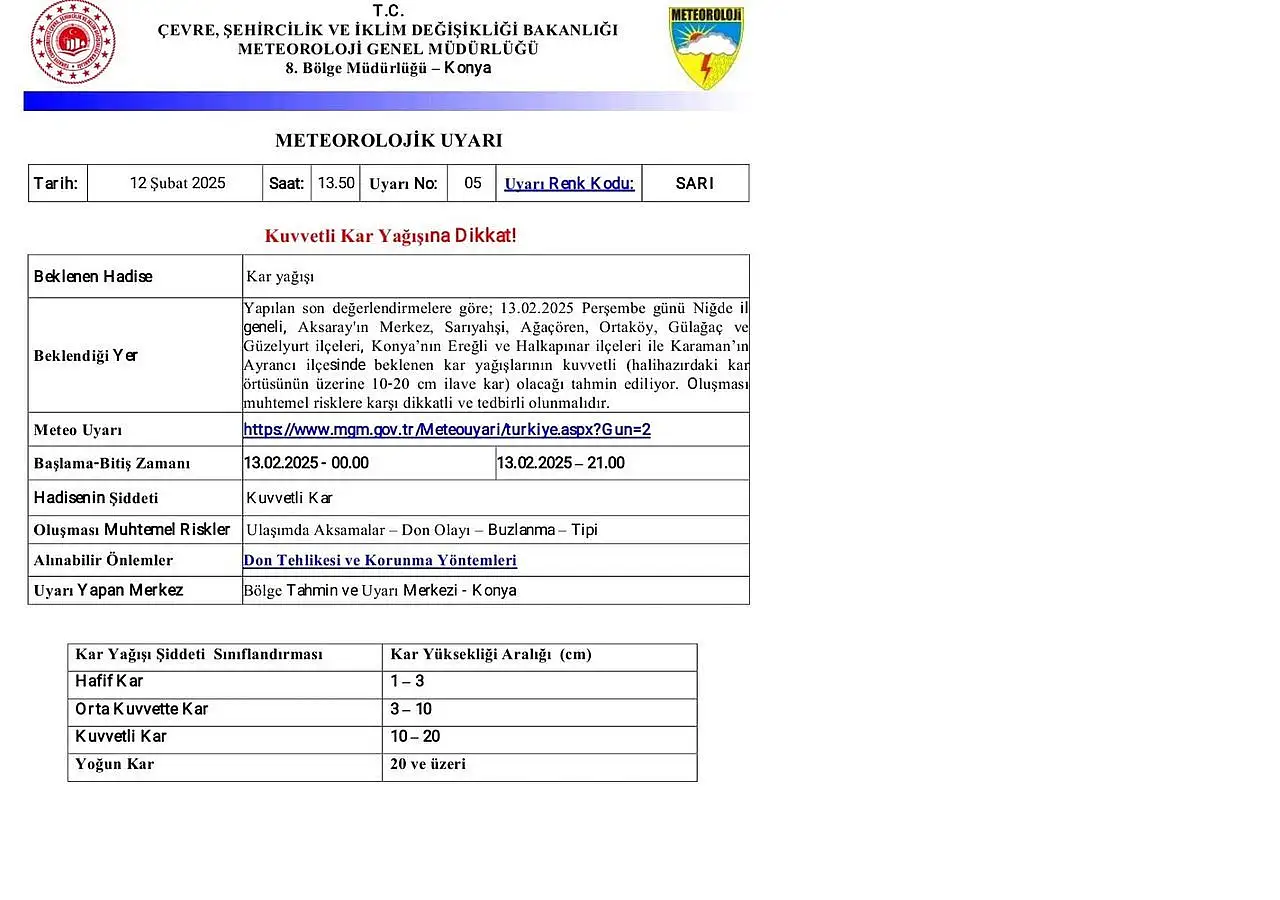
Task: Click the warning number 05 cell
Action: [x=472, y=183]
